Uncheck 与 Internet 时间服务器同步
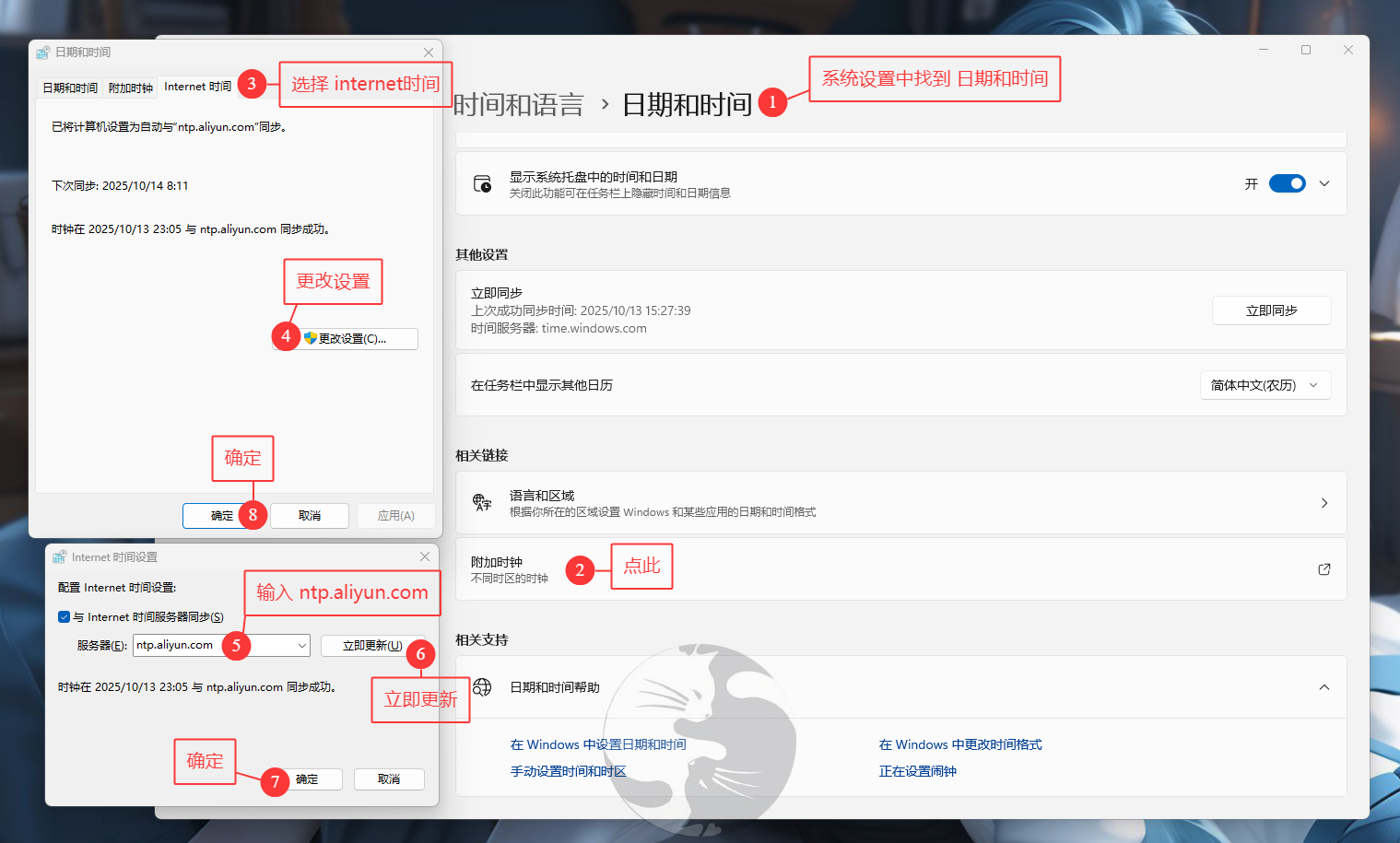 click(64, 616)
